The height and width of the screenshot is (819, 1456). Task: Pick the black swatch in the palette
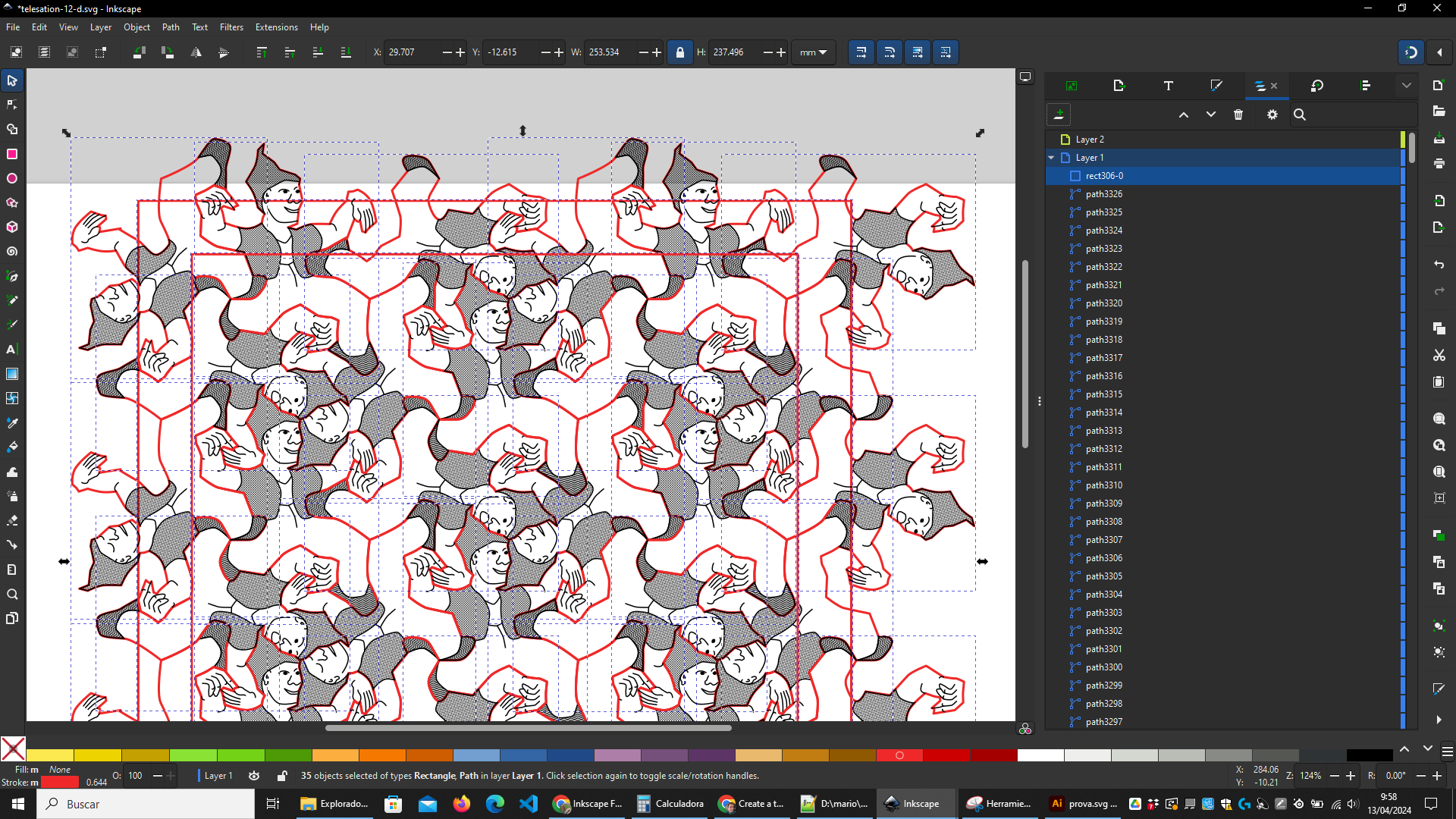1370,755
